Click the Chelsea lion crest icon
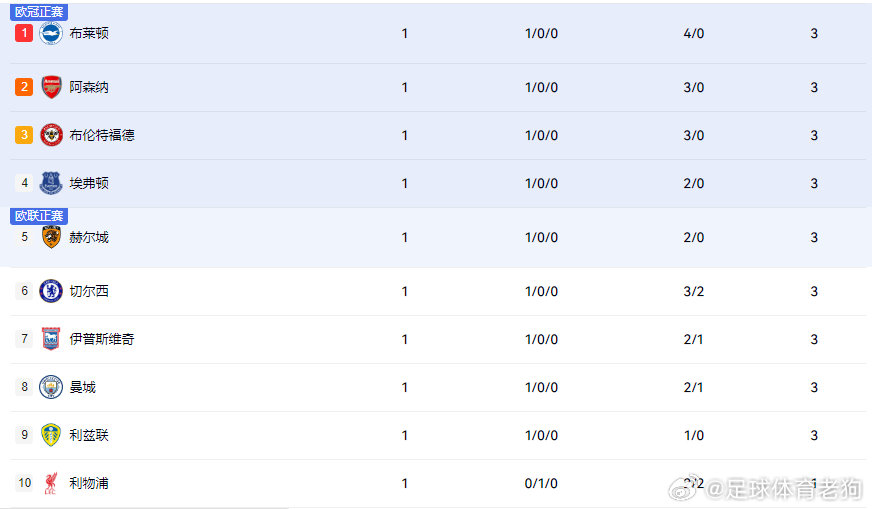Screen dimensions: 872x509 (x=51, y=291)
